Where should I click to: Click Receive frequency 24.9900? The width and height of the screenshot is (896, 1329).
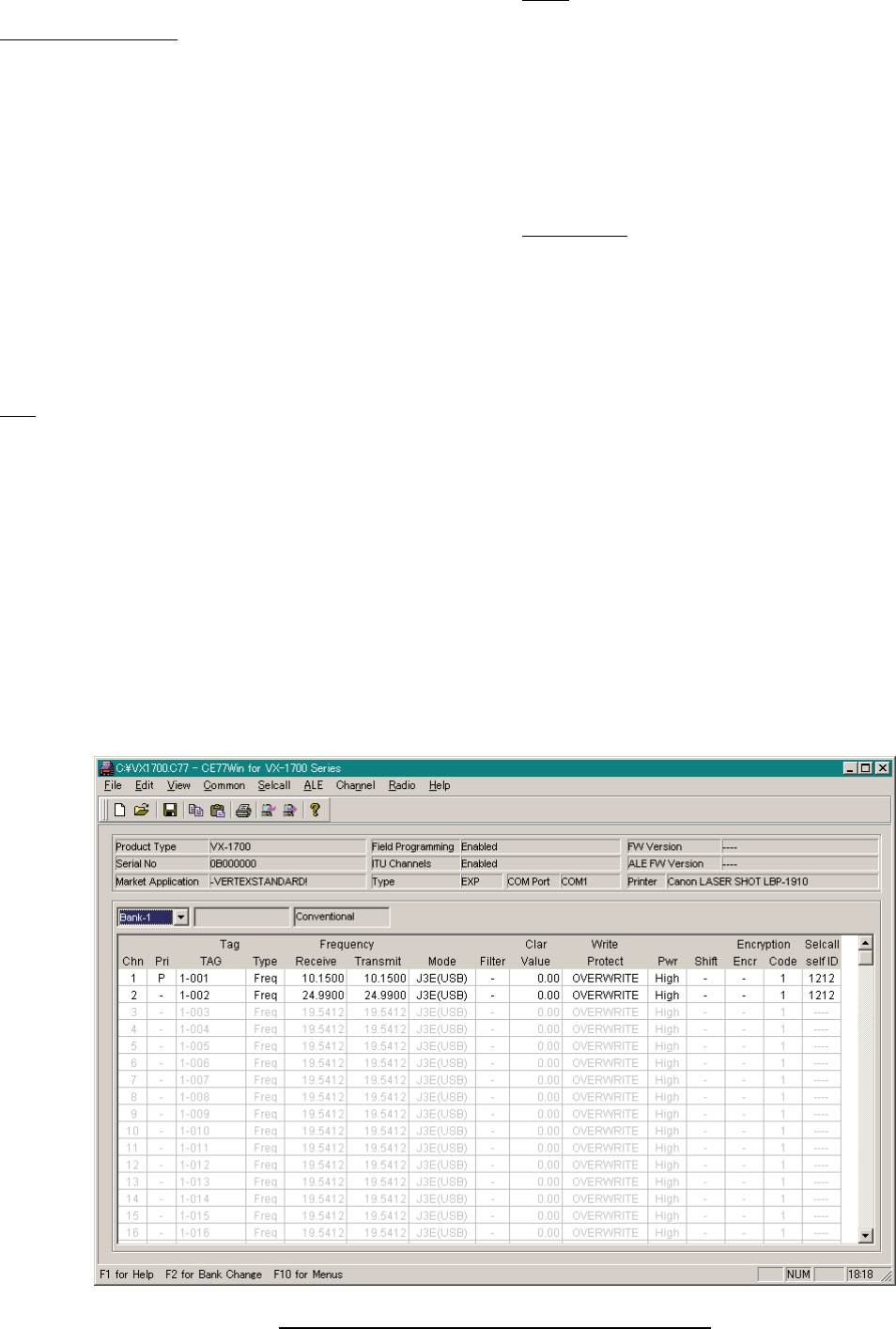(315, 996)
